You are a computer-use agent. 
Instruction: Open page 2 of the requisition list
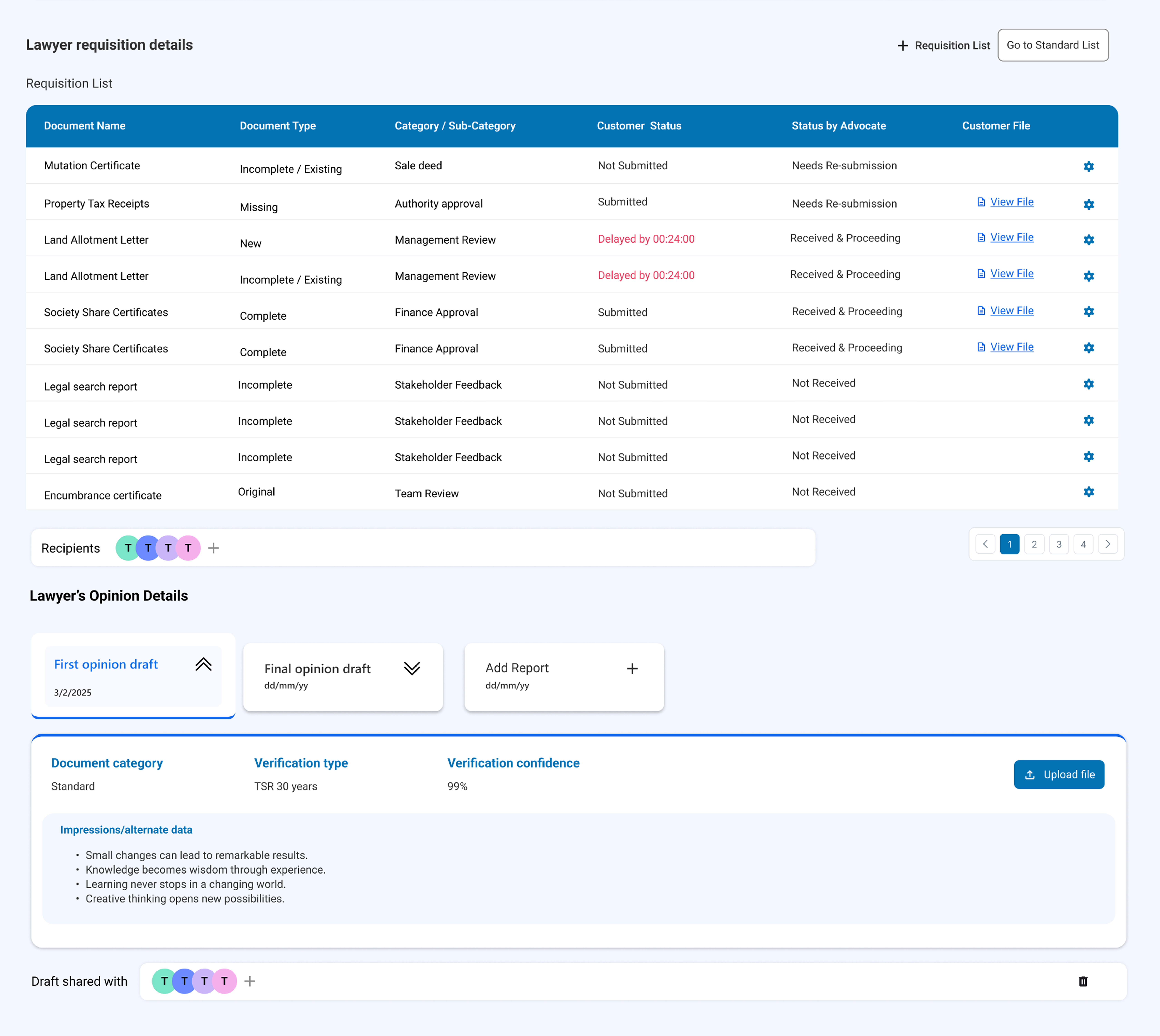tap(1034, 544)
